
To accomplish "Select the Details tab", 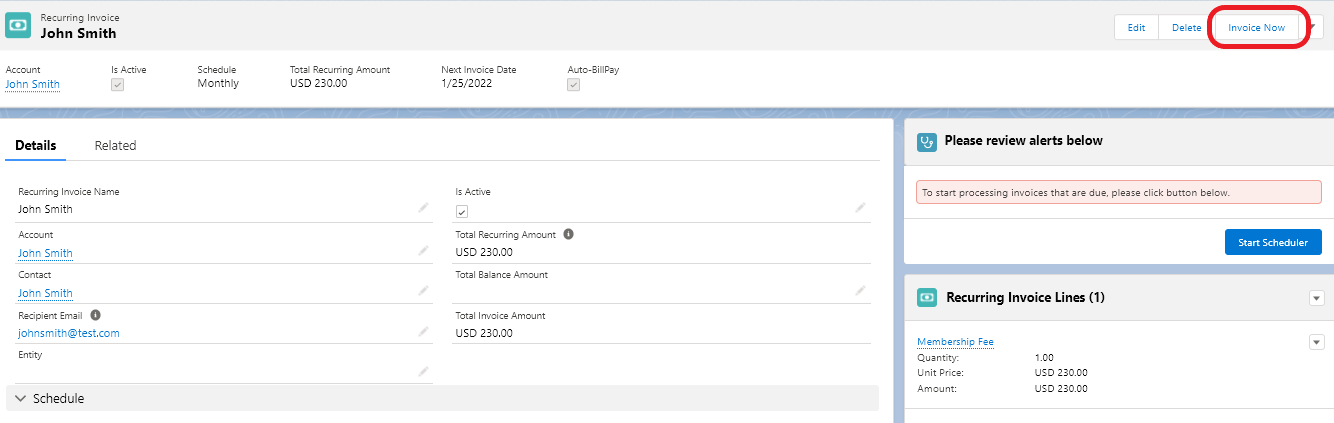I will [x=35, y=145].
